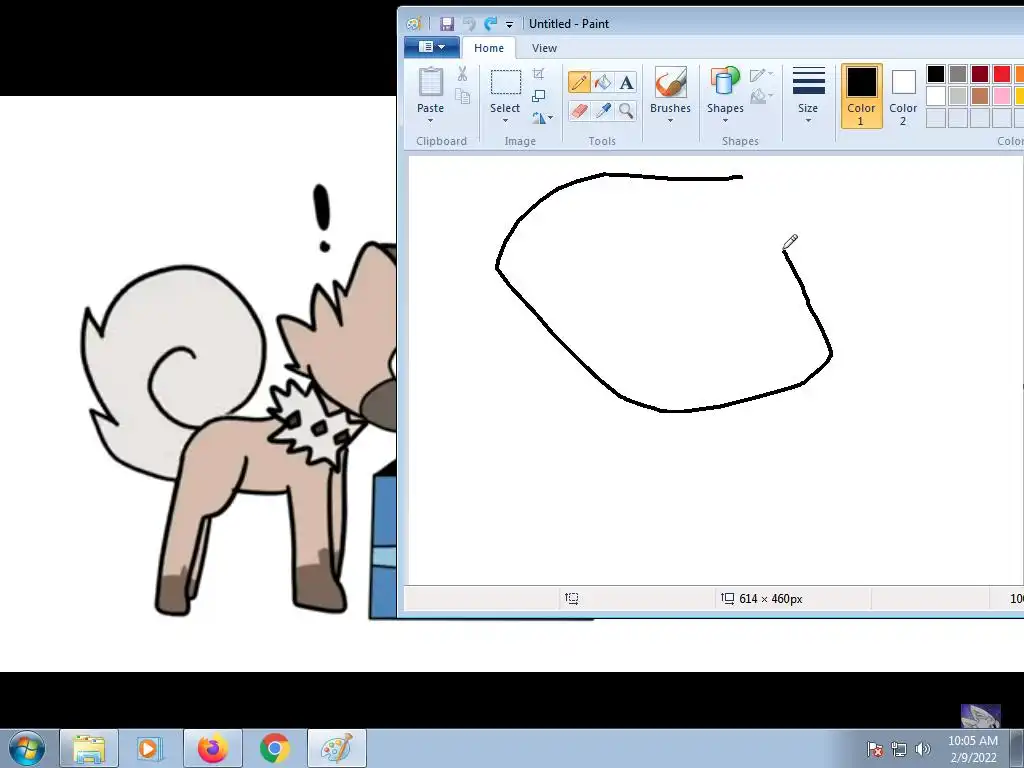
Task: Click the Untitled - Paint title text
Action: tap(569, 24)
